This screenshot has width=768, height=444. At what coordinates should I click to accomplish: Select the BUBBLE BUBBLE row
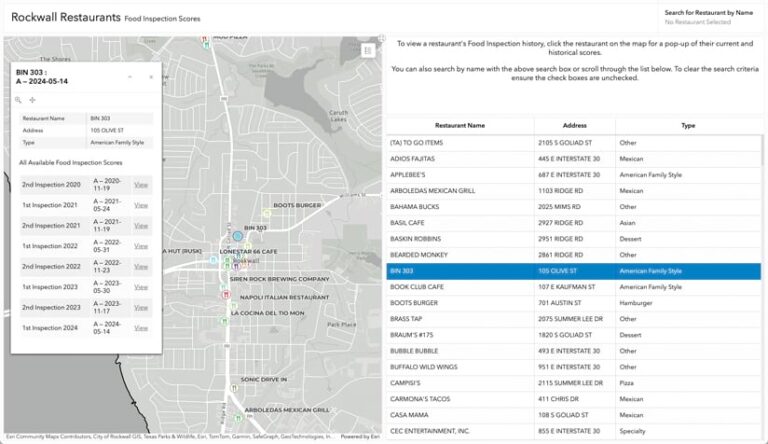(x=574, y=351)
